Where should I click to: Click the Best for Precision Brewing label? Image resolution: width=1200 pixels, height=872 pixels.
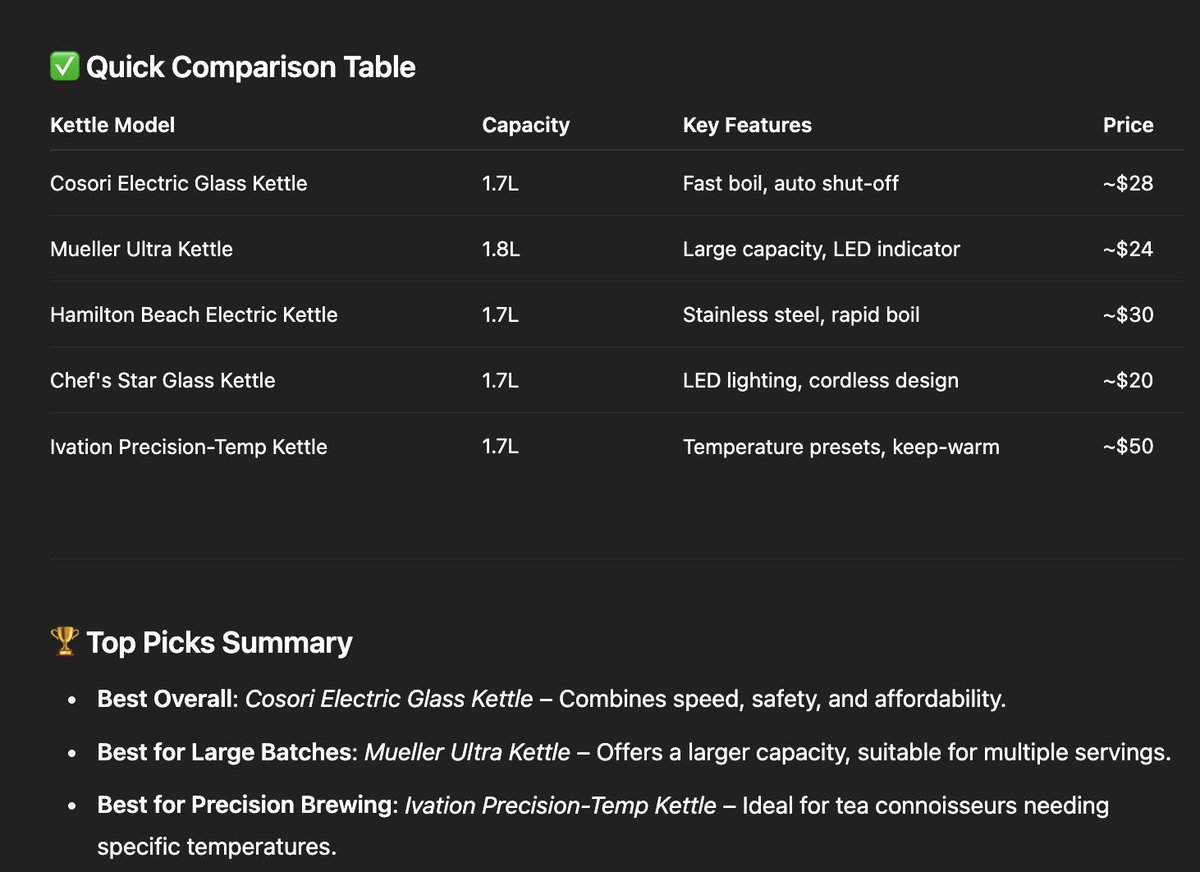[246, 804]
